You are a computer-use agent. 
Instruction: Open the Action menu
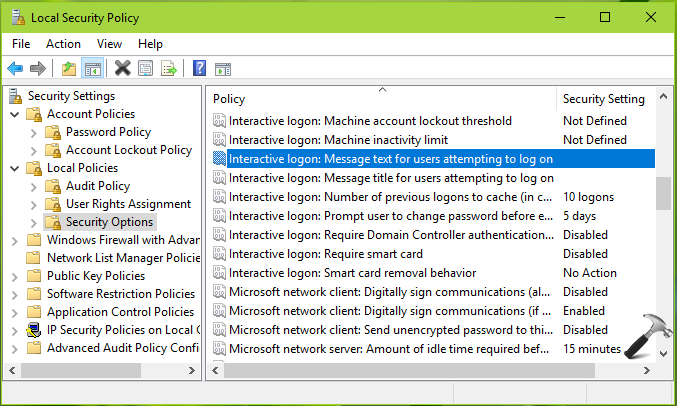pos(63,44)
